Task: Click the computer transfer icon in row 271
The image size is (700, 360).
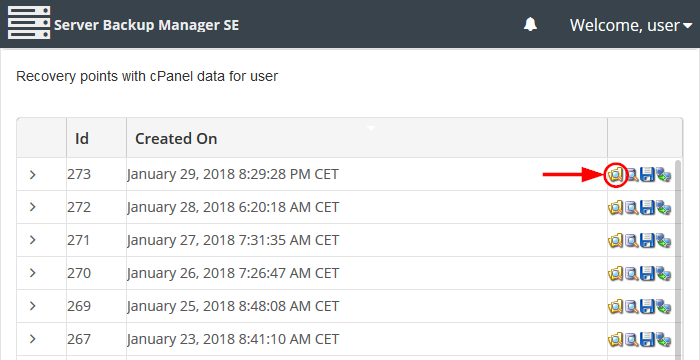Action: pyautogui.click(x=663, y=241)
